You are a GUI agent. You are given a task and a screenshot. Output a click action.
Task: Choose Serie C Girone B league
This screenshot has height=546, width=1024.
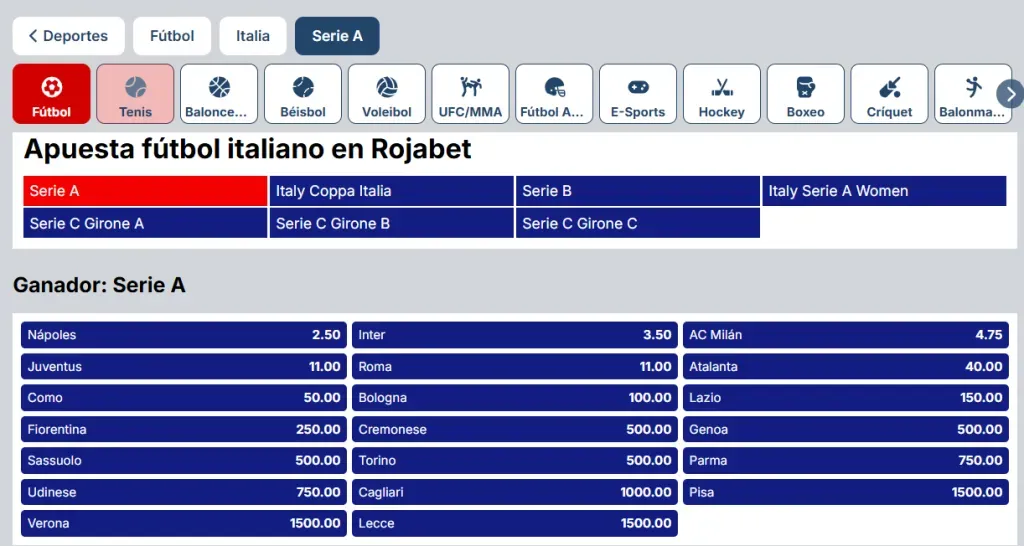tap(392, 223)
